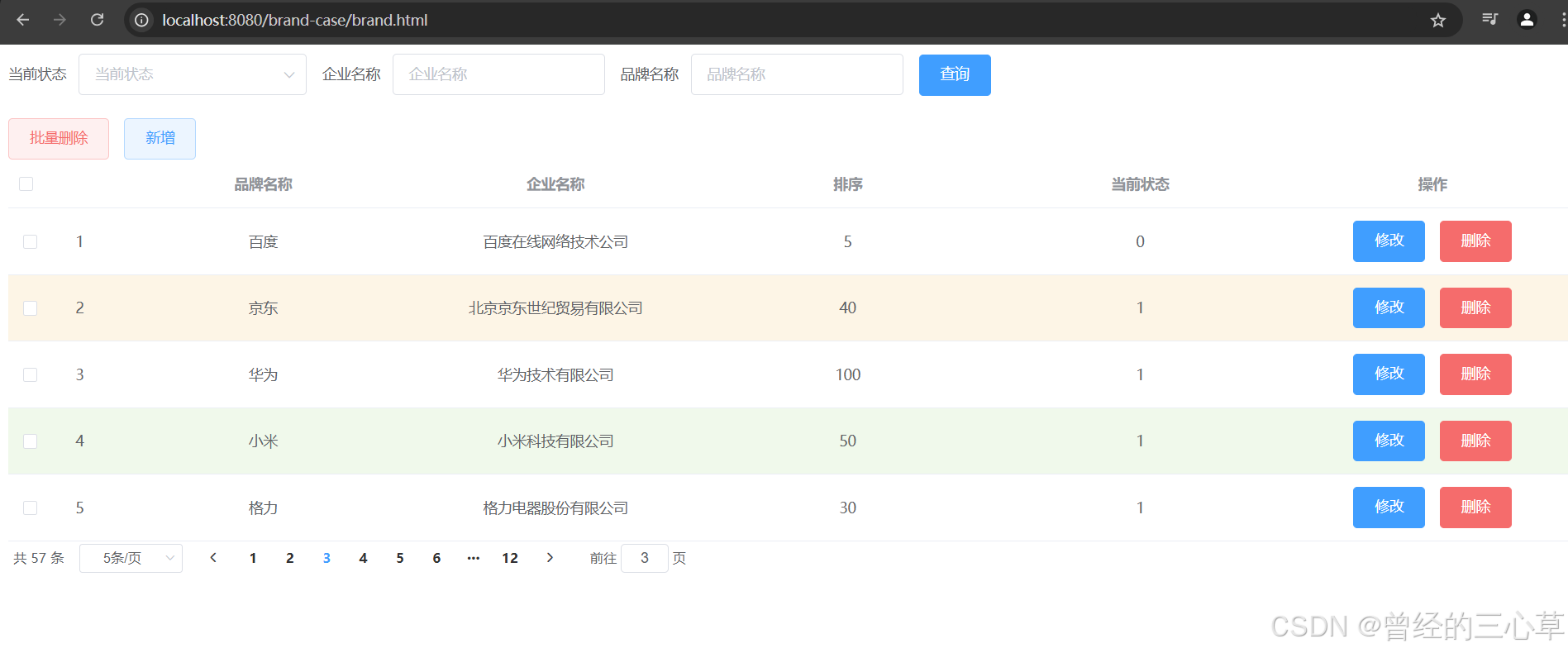Edit the 百度 row with 修改

click(x=1389, y=241)
